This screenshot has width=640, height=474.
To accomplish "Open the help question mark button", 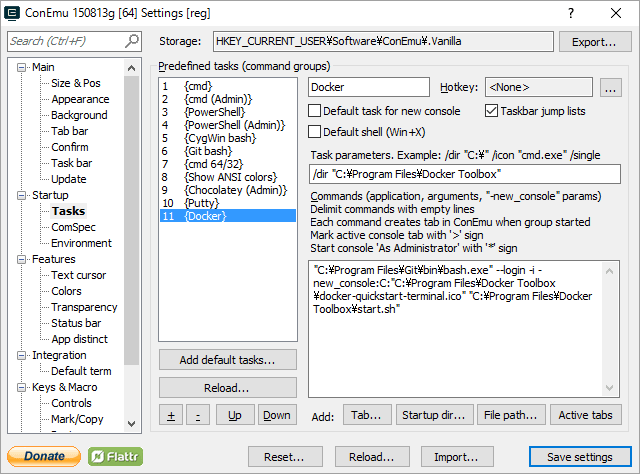I will tap(571, 13).
